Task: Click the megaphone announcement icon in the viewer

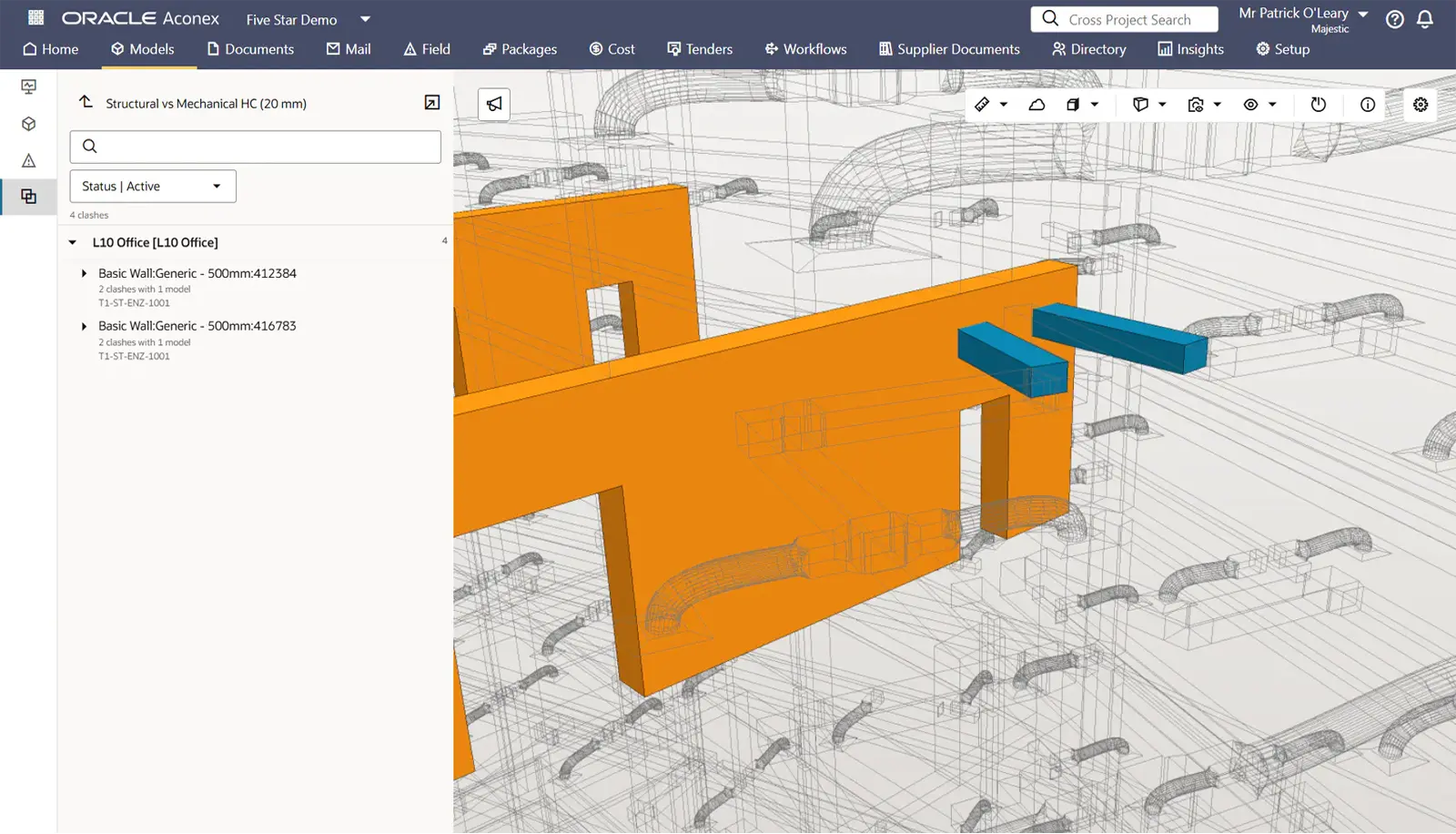Action: click(493, 104)
